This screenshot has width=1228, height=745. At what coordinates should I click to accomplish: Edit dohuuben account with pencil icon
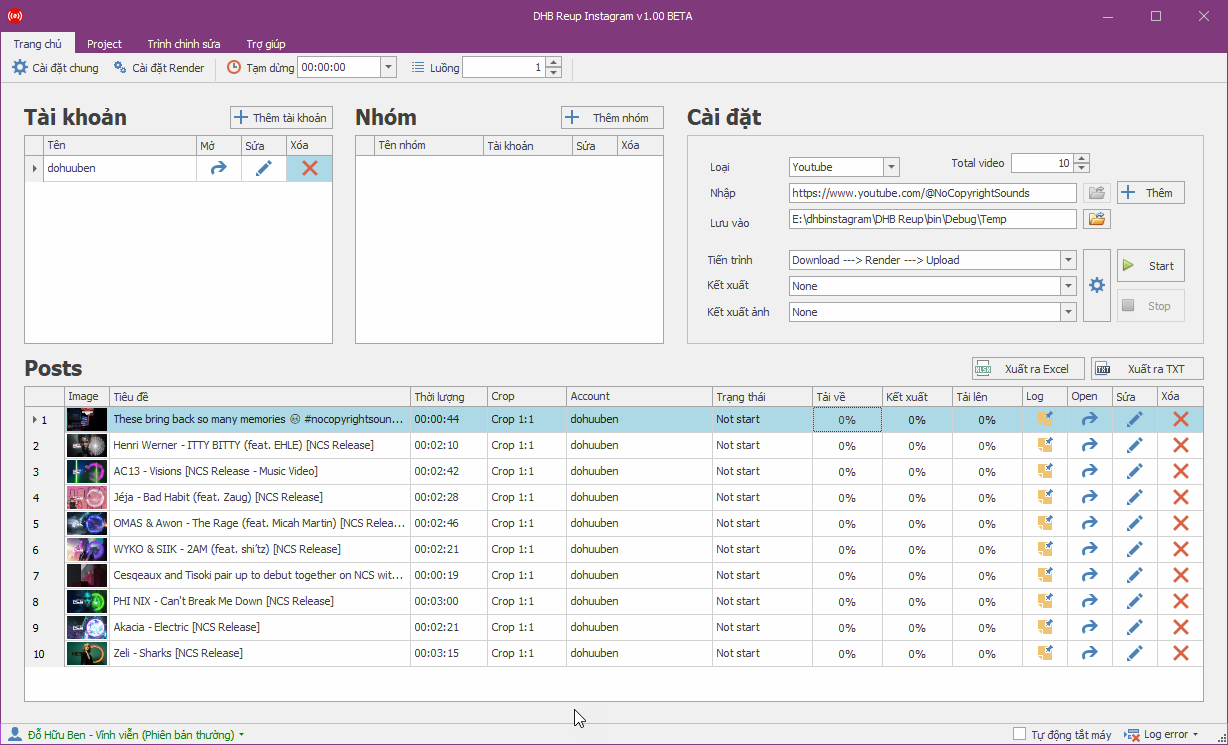[x=264, y=169]
